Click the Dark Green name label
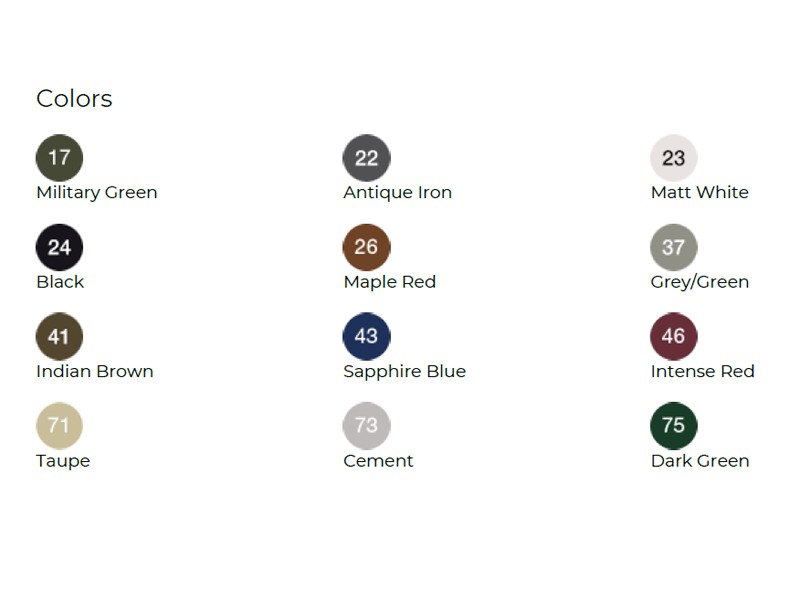The height and width of the screenshot is (600, 800). (x=699, y=461)
